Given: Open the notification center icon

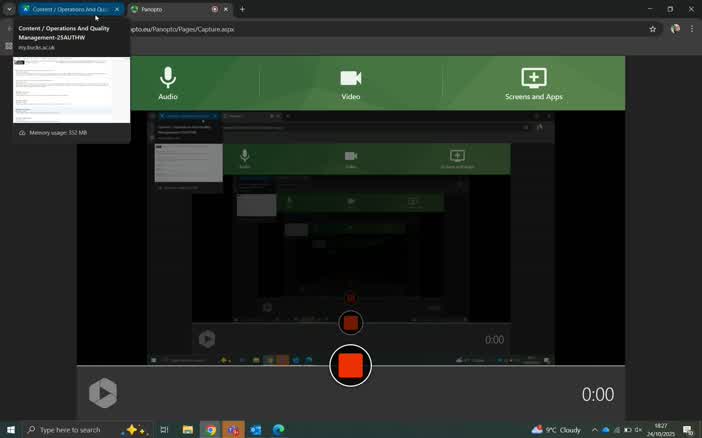Looking at the screenshot, I should [x=688, y=430].
